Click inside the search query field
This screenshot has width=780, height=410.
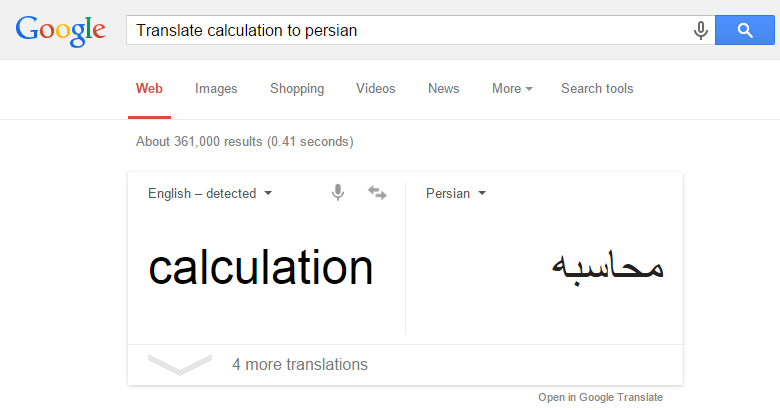(x=410, y=30)
